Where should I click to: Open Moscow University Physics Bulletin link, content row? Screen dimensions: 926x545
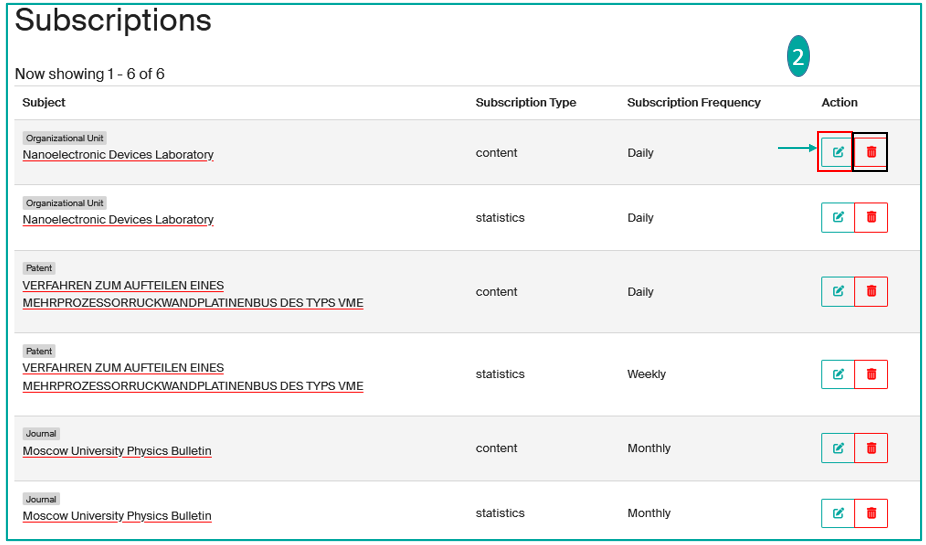pyautogui.click(x=117, y=451)
